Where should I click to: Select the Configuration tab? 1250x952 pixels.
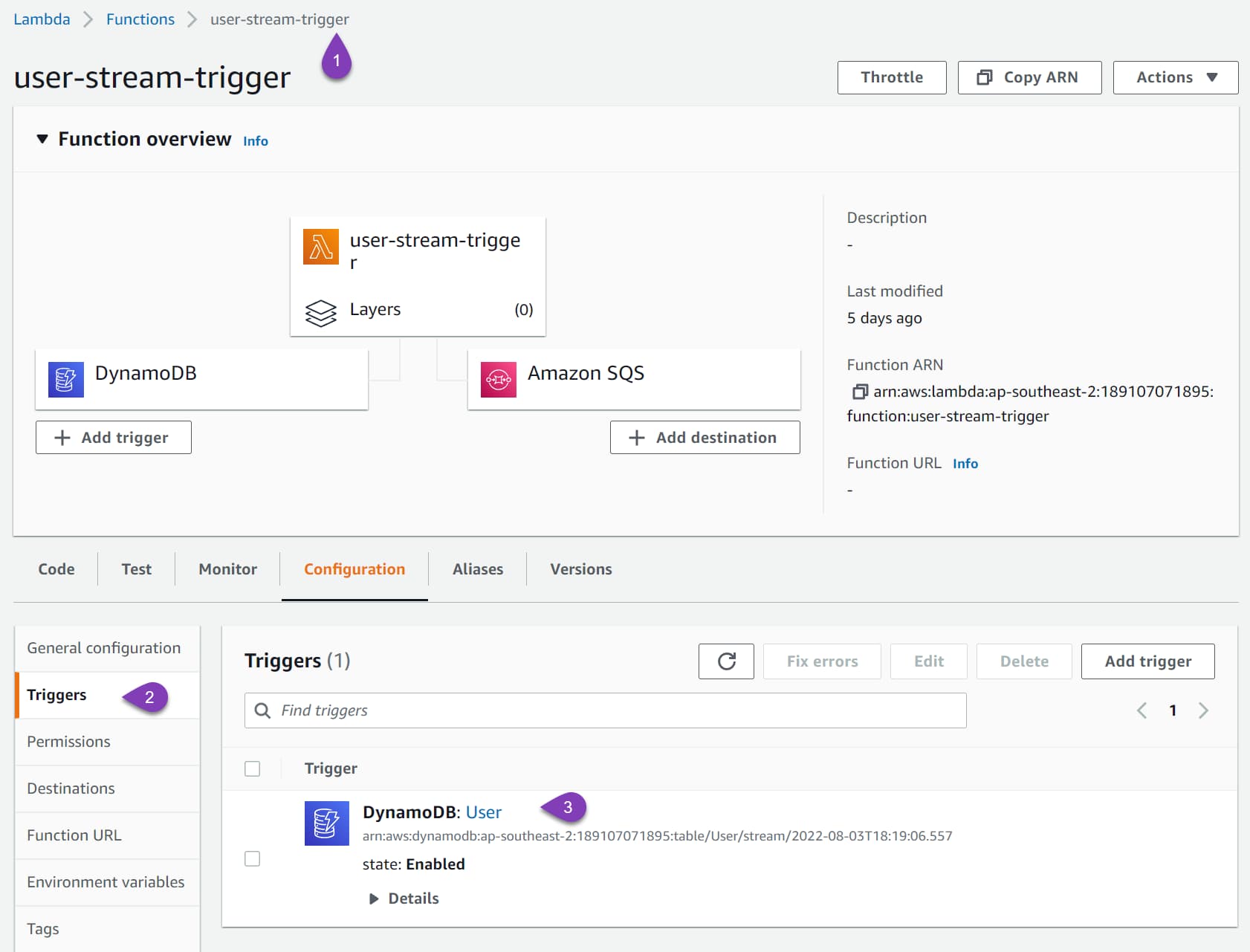354,569
